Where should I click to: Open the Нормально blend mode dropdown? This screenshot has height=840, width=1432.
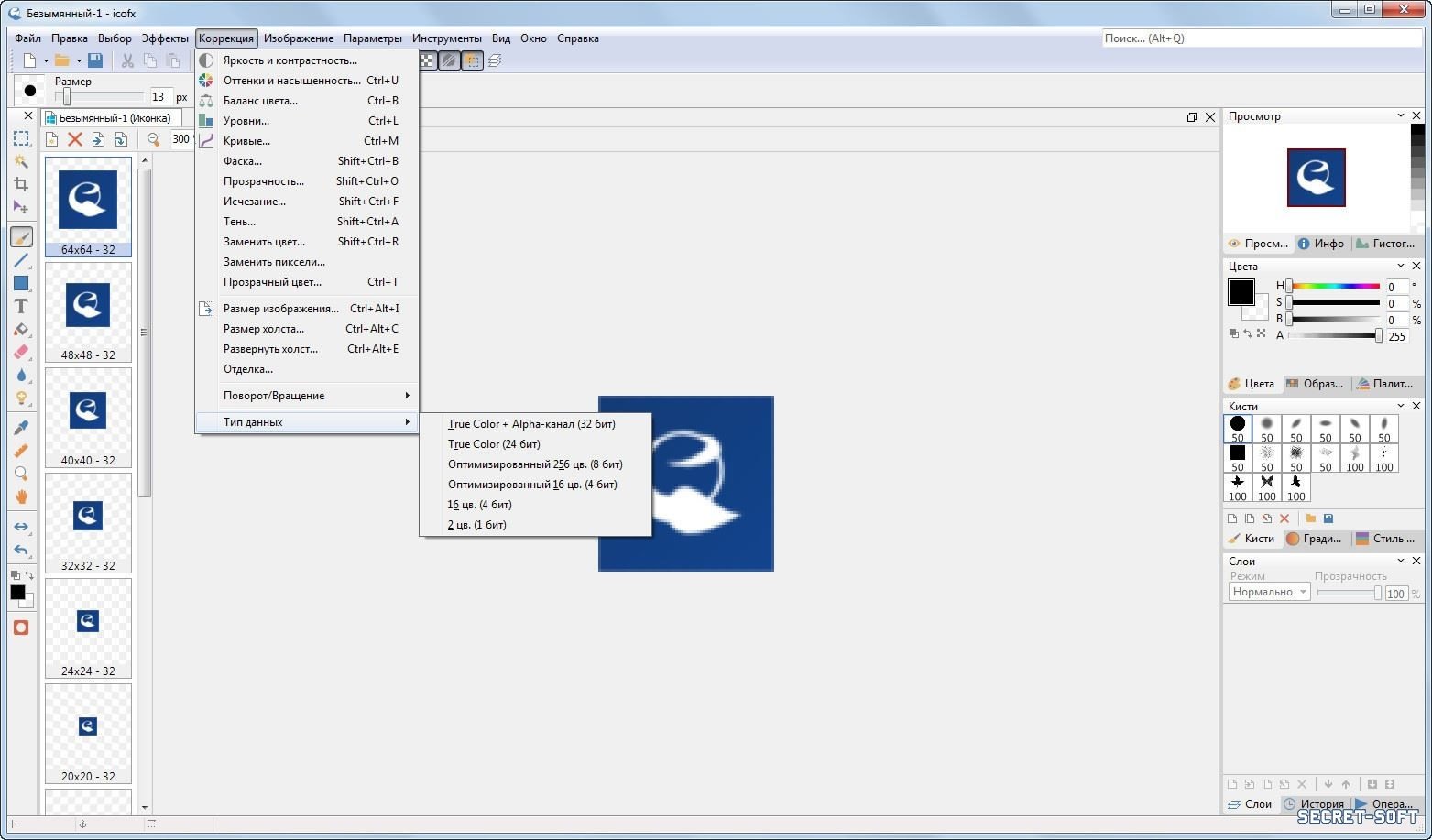click(x=1270, y=592)
